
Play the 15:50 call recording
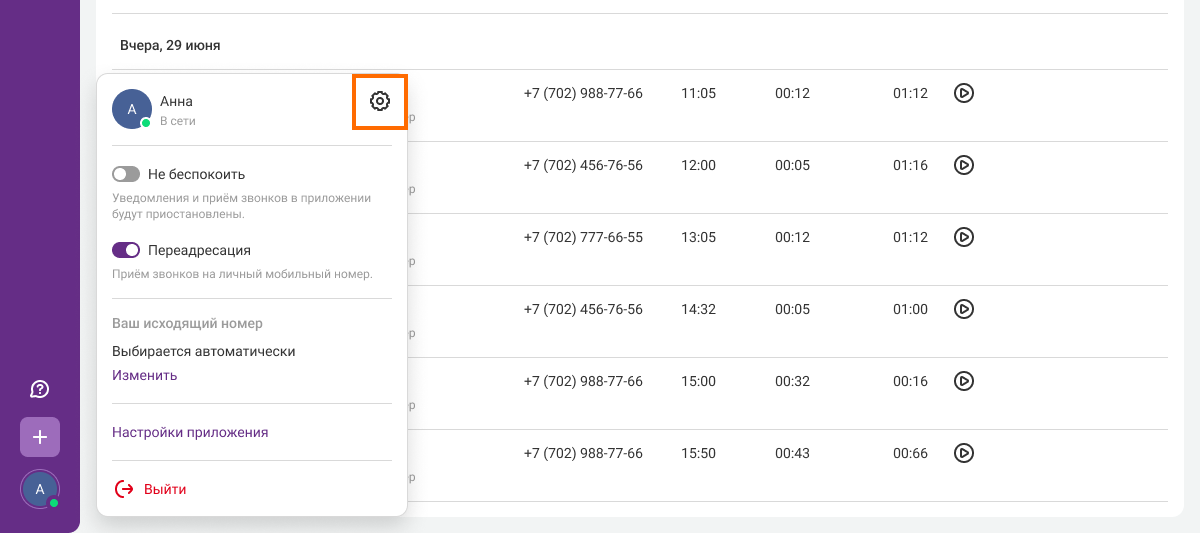click(963, 453)
